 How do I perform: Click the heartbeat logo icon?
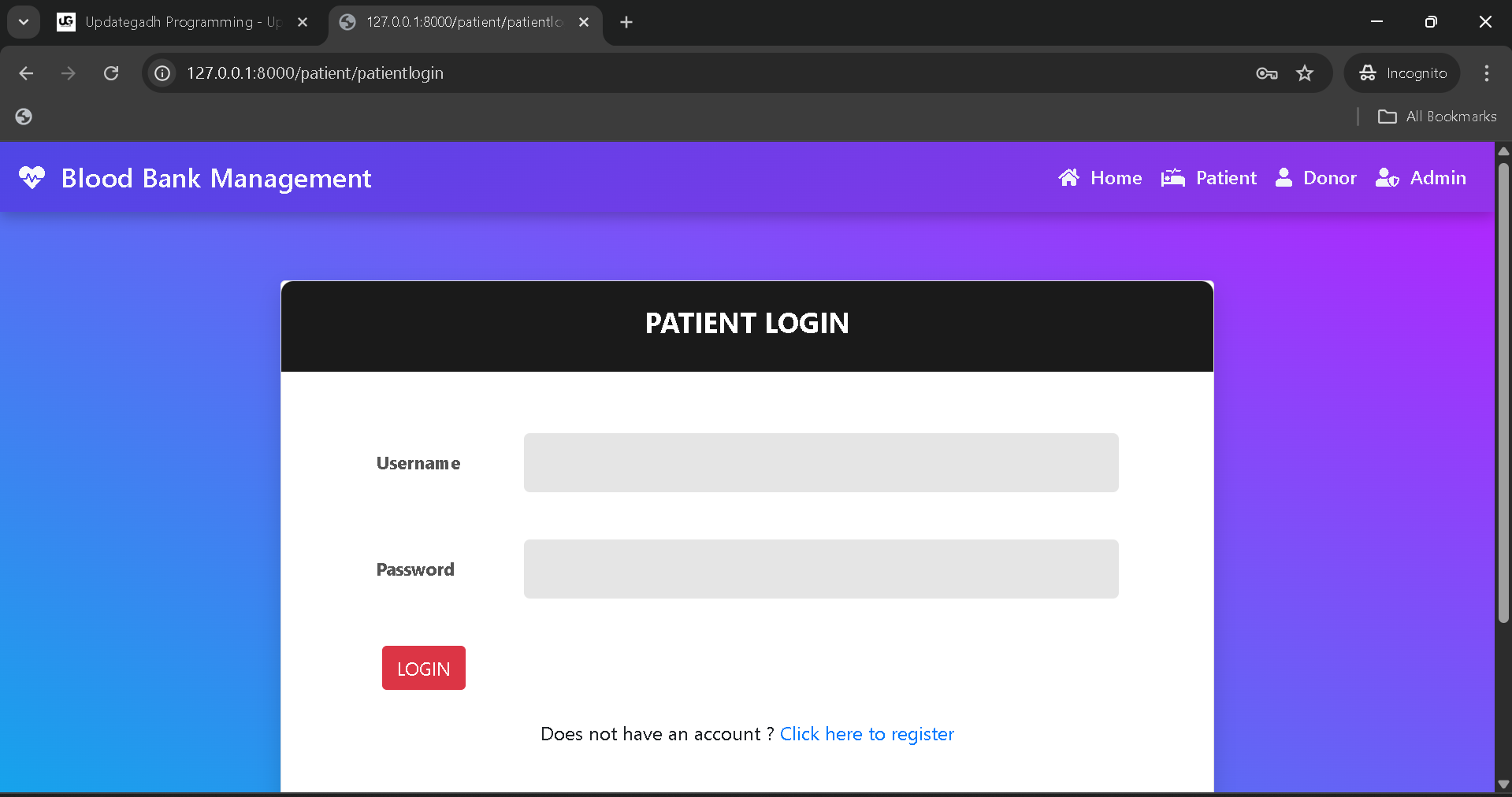click(x=32, y=178)
